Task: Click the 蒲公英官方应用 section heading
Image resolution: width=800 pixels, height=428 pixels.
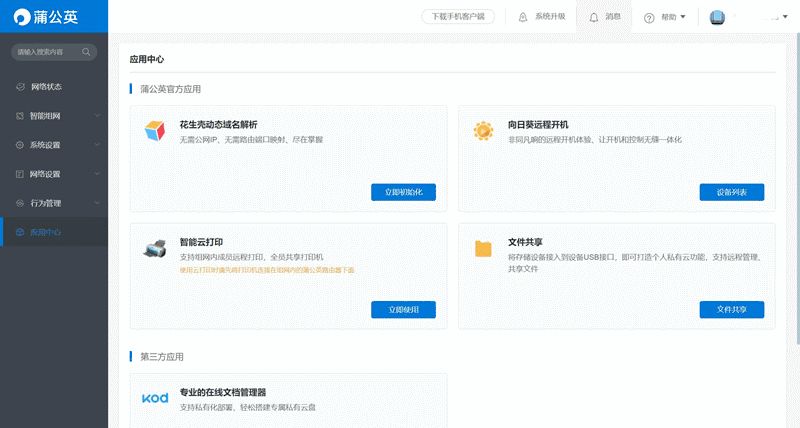Action: point(170,89)
